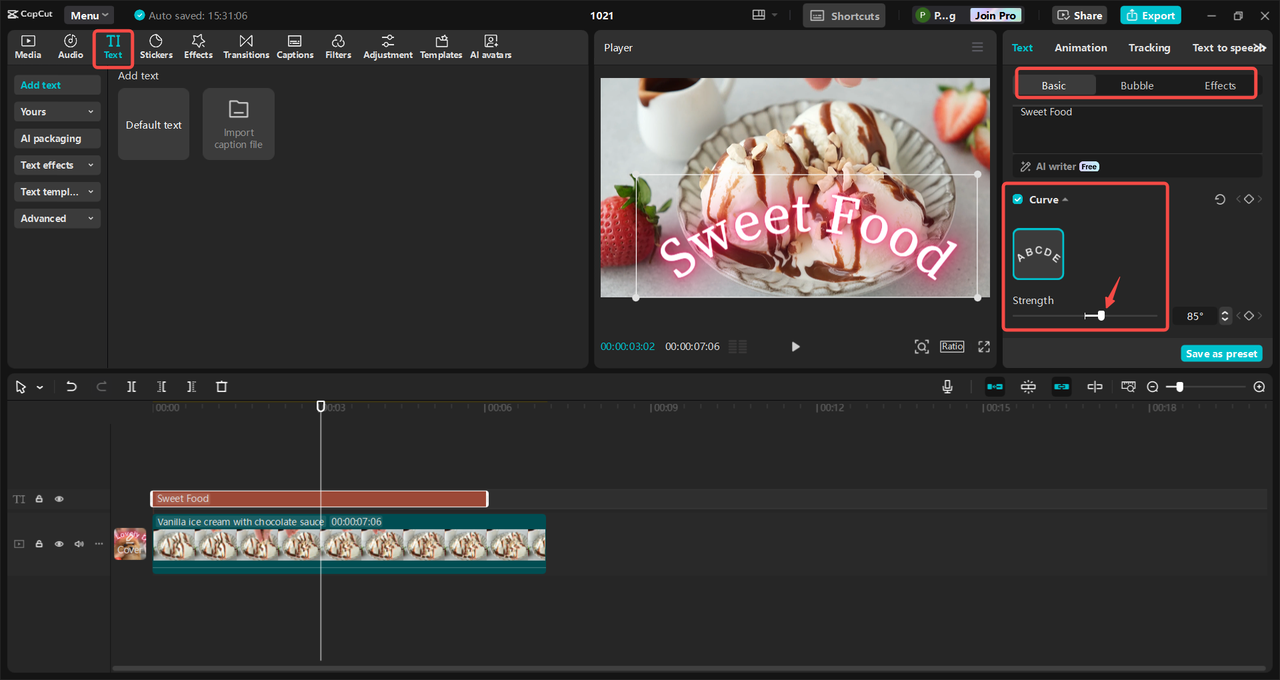Click the Delete right icon
Screen dimensions: 1280x680
point(191,386)
